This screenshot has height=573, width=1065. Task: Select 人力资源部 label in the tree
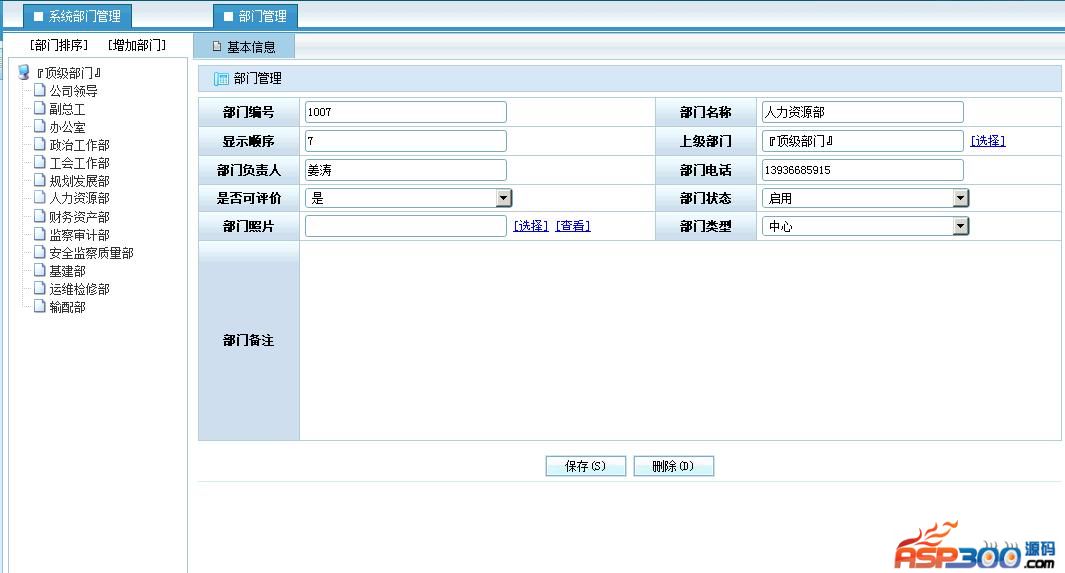tap(79, 198)
